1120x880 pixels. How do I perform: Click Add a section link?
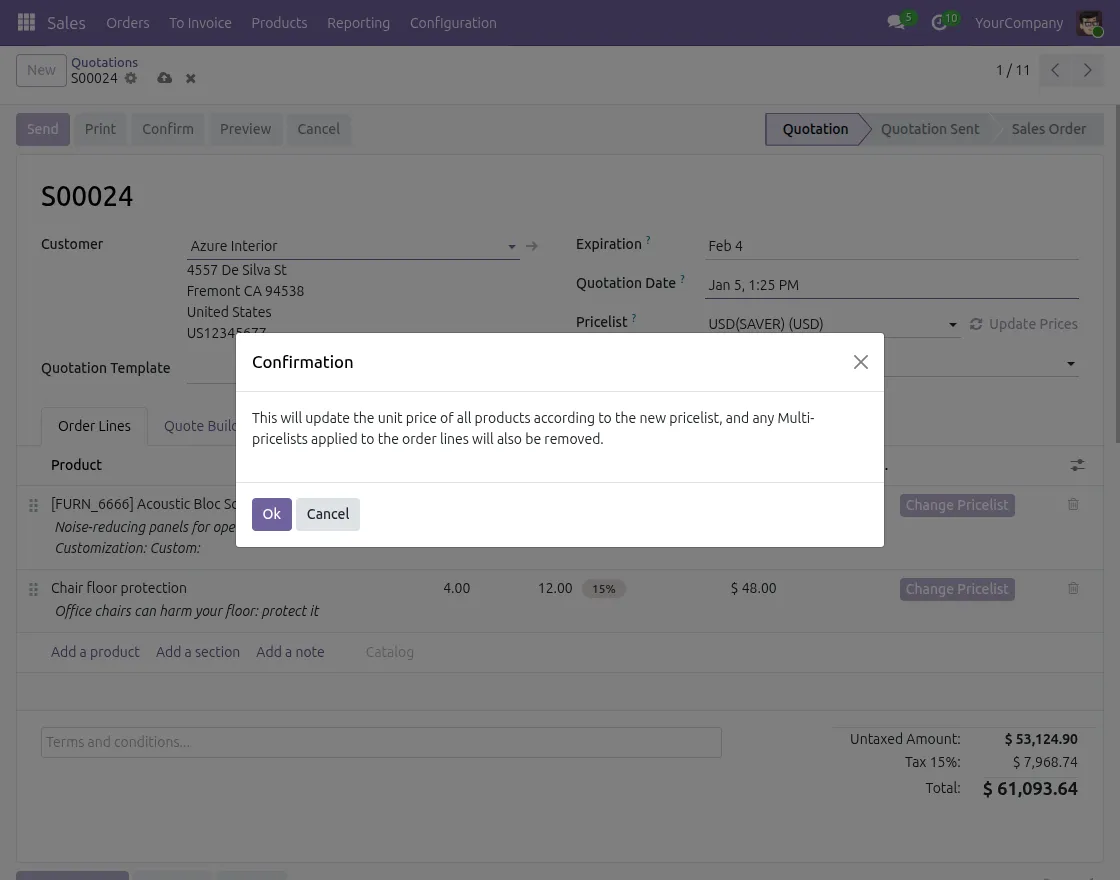click(x=198, y=652)
